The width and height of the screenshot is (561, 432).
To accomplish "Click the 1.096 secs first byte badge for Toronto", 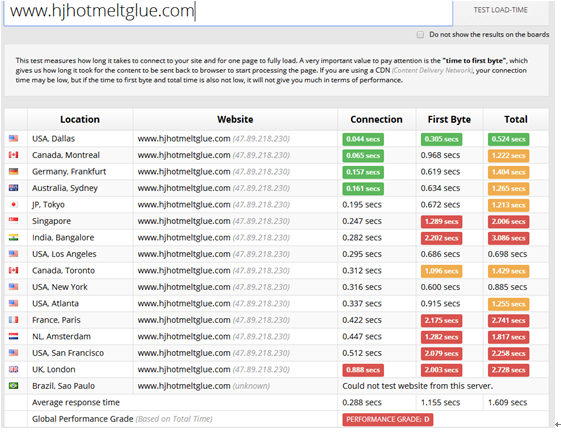I will (x=441, y=271).
